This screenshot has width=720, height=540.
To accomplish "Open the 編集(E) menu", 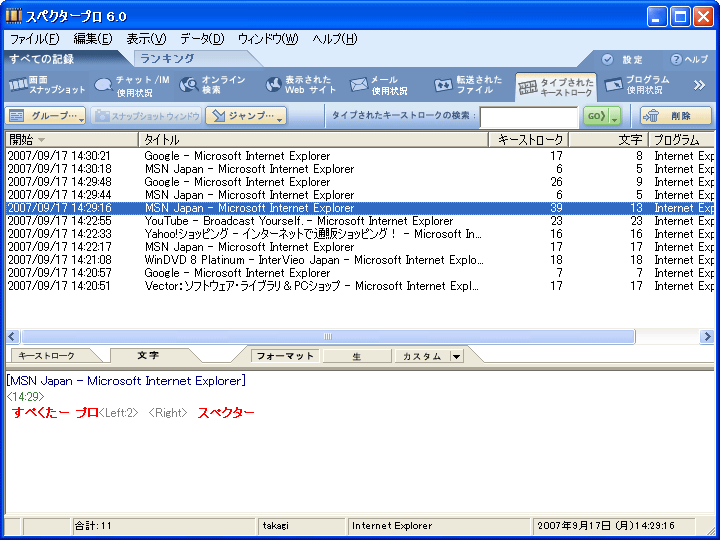I will (x=93, y=39).
